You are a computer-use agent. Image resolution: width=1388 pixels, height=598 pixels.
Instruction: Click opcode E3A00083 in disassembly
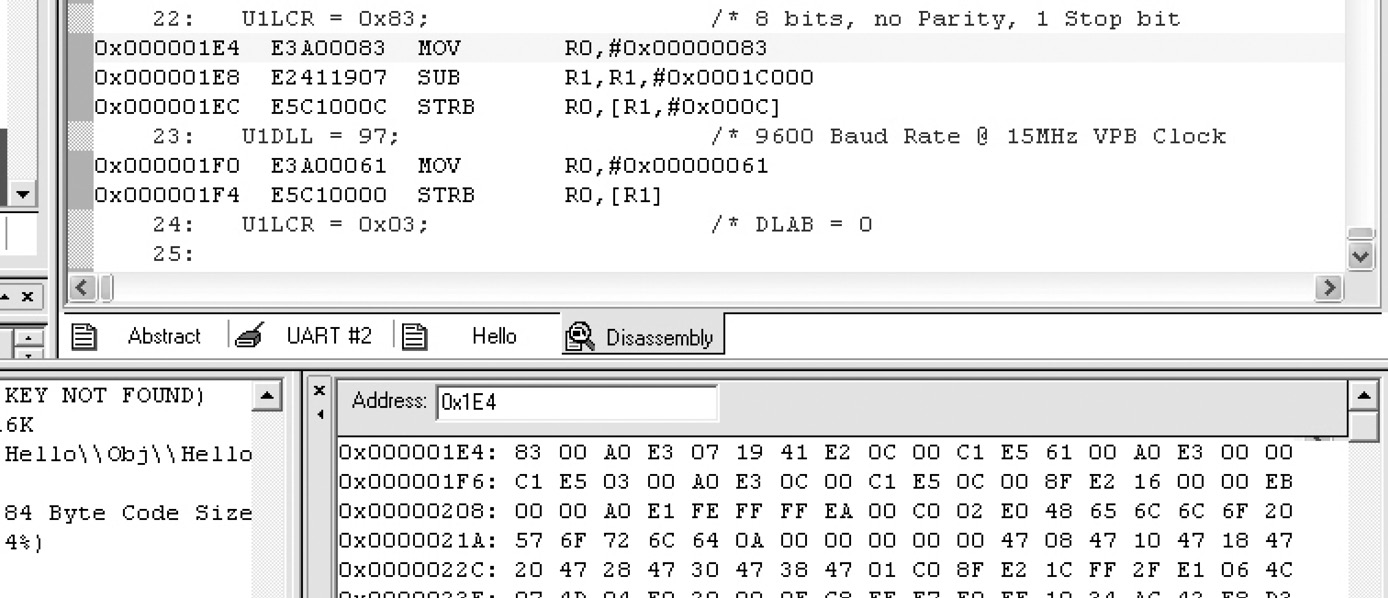click(x=329, y=48)
